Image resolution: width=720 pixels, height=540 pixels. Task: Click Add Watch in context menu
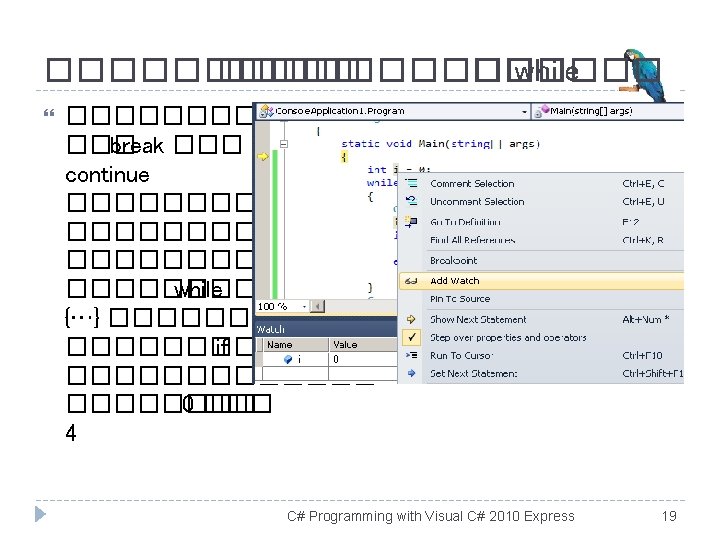click(542, 281)
